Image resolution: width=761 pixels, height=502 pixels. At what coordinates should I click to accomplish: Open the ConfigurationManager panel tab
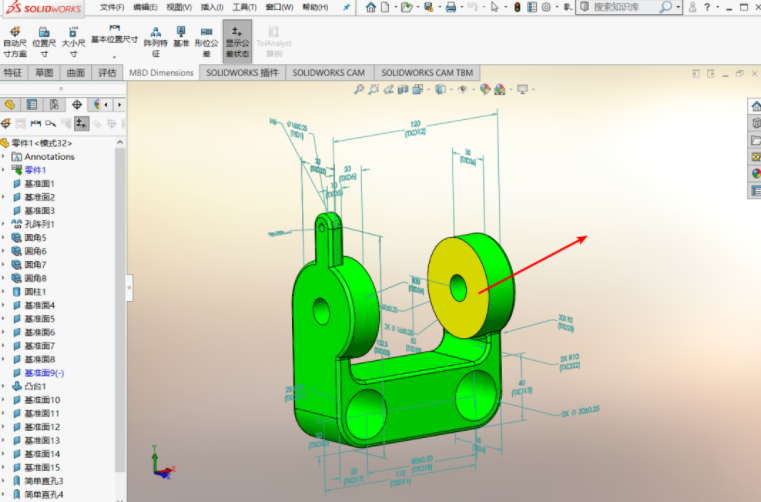point(54,104)
